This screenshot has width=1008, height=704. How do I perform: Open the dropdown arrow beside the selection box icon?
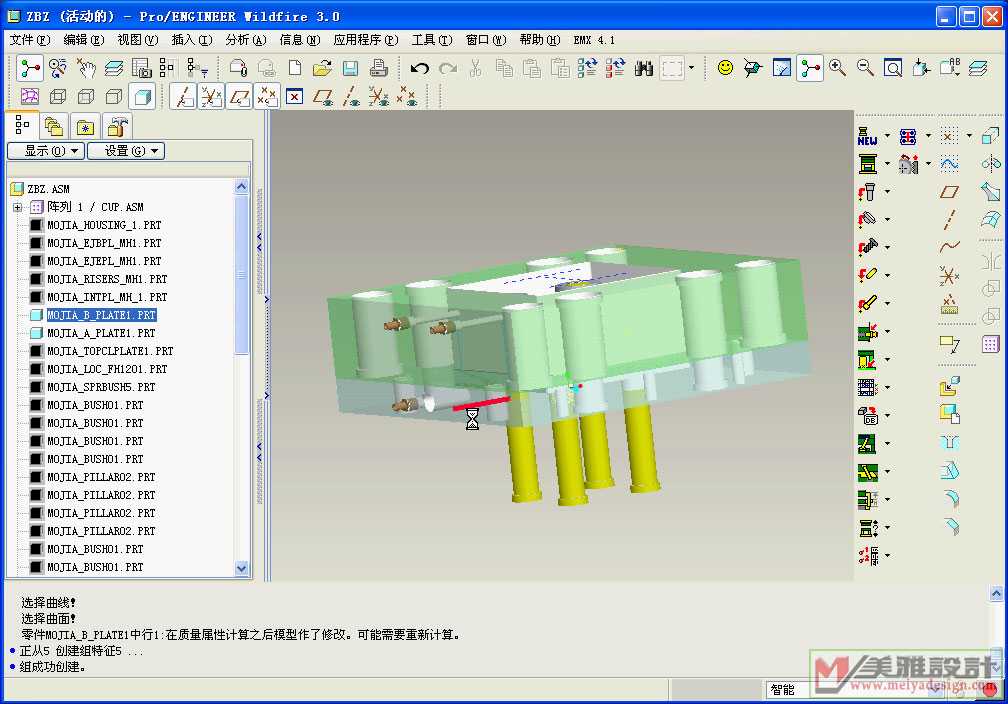(x=691, y=68)
